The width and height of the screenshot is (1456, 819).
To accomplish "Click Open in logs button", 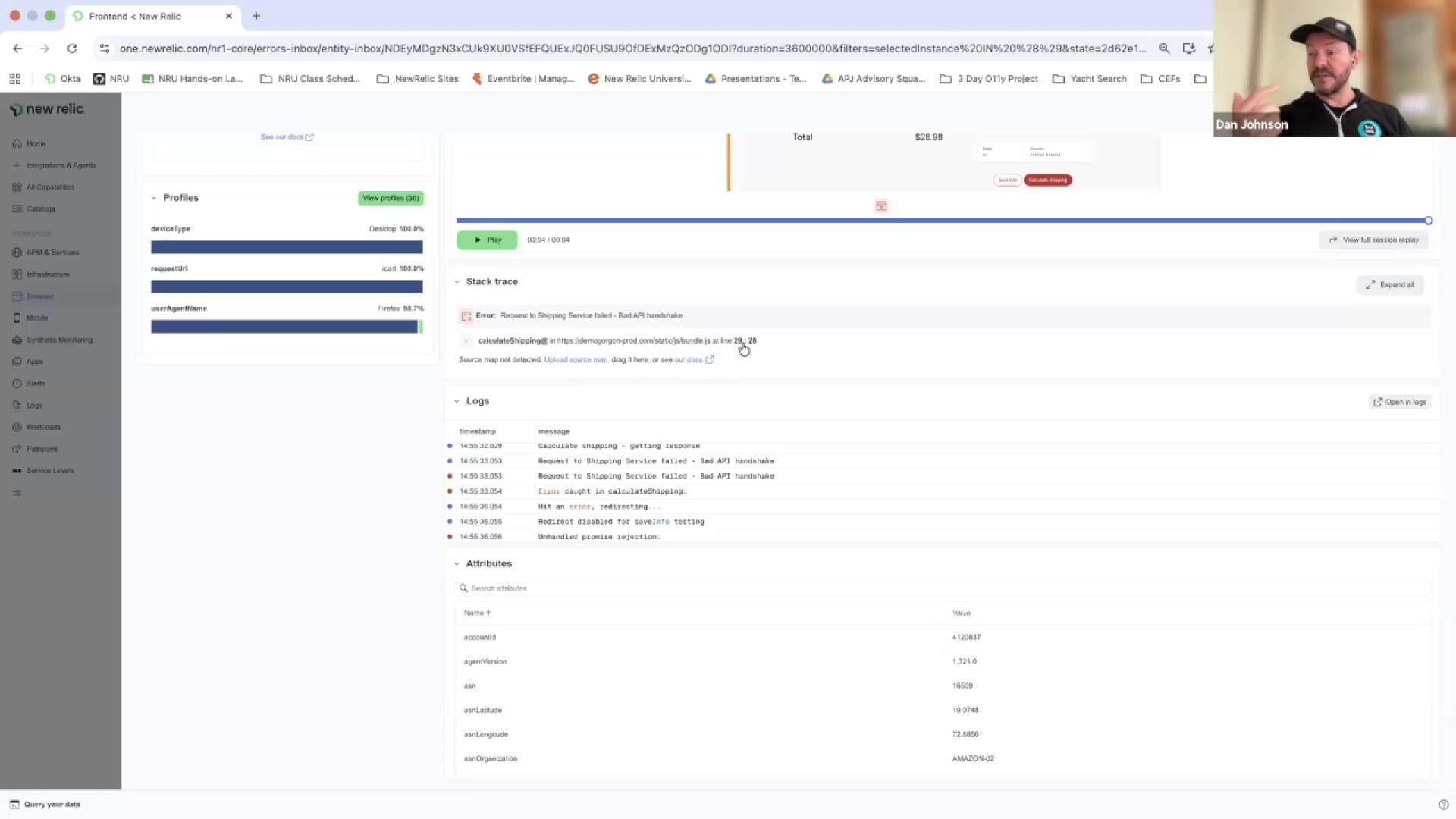I will (1400, 403).
